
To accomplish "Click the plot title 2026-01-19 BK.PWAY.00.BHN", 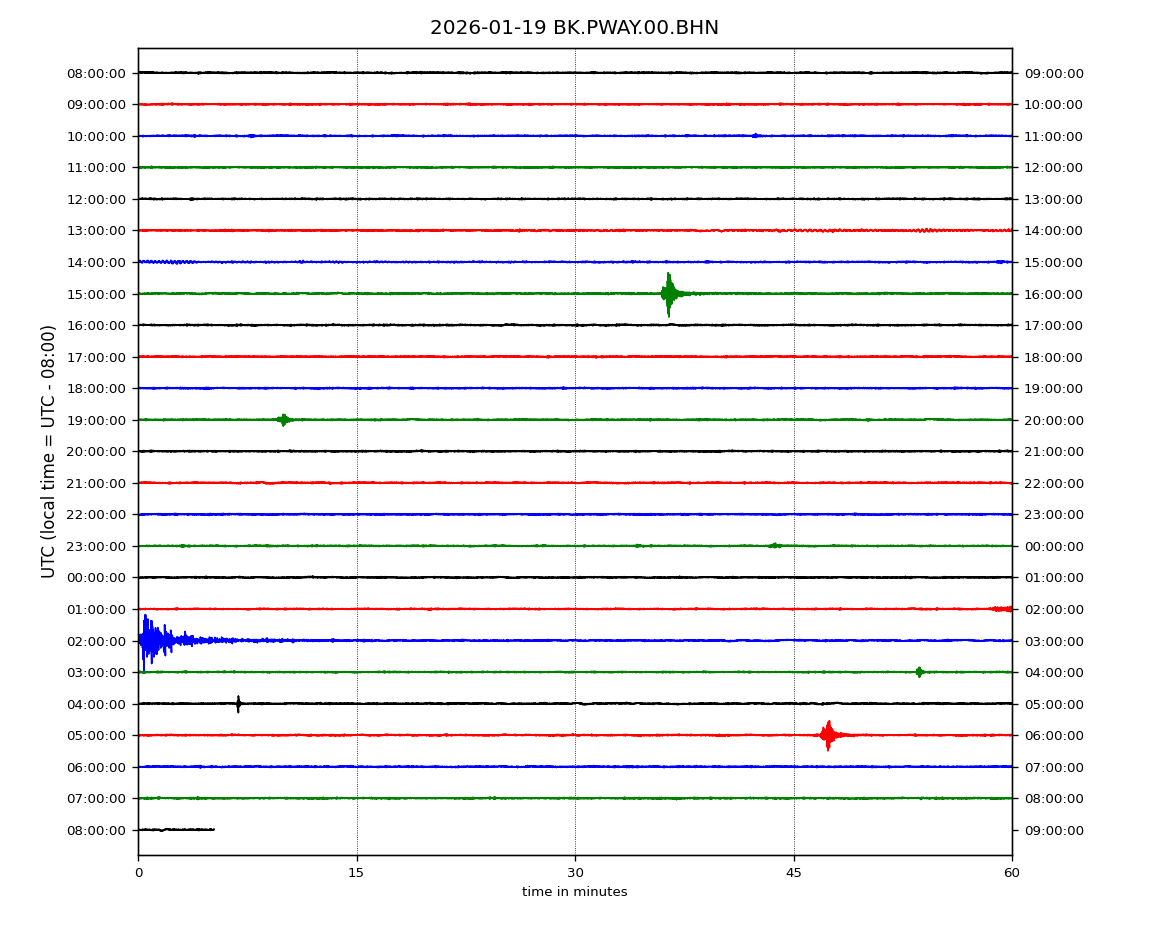I will pos(574,28).
